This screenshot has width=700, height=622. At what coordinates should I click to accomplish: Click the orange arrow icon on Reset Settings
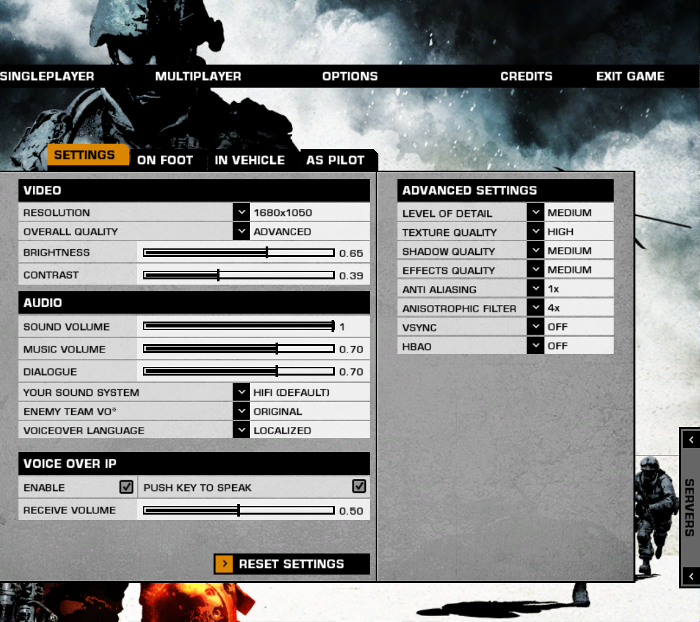coord(224,564)
